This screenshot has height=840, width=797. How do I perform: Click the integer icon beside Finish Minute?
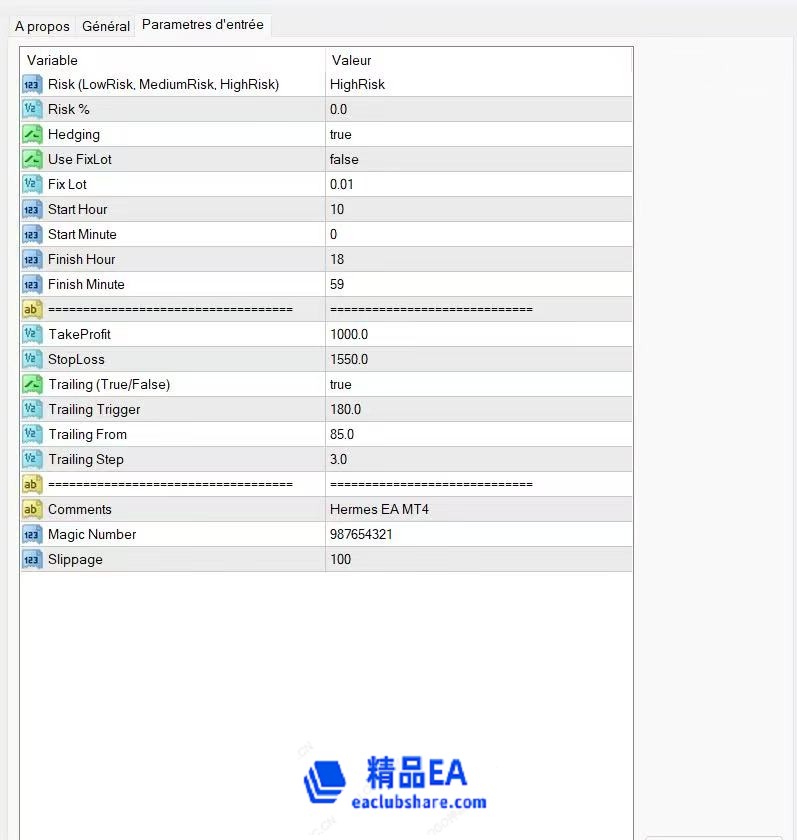32,284
